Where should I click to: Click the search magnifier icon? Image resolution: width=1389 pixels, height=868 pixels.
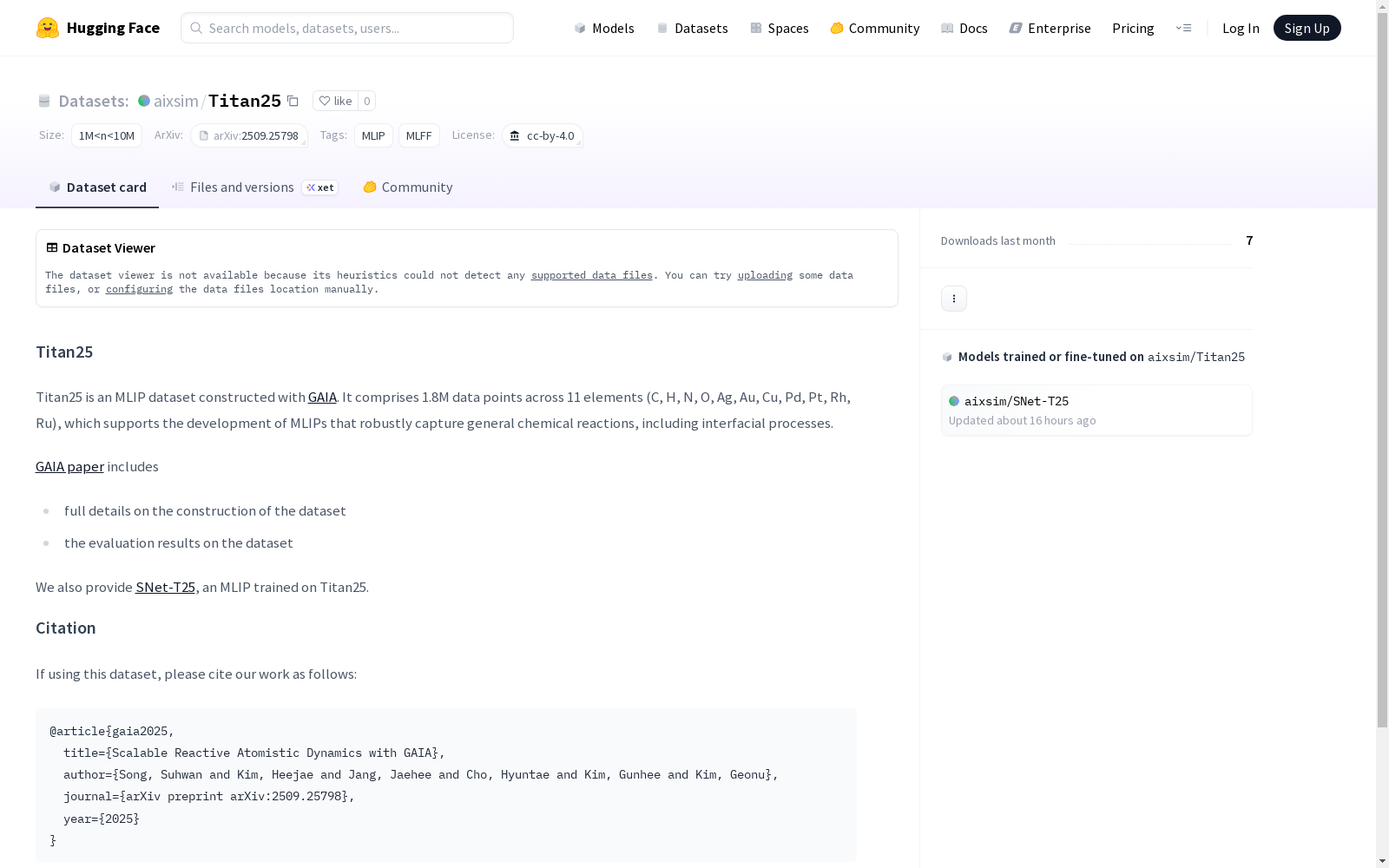point(196,28)
